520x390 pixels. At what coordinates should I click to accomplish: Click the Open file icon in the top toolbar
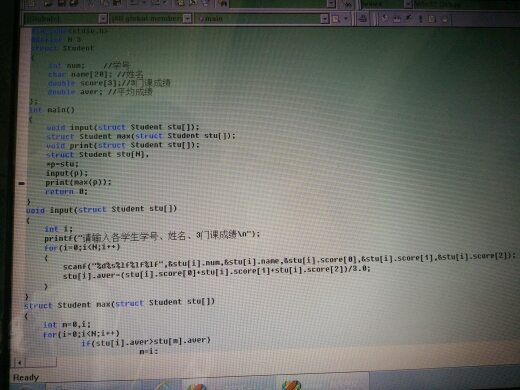48,3
